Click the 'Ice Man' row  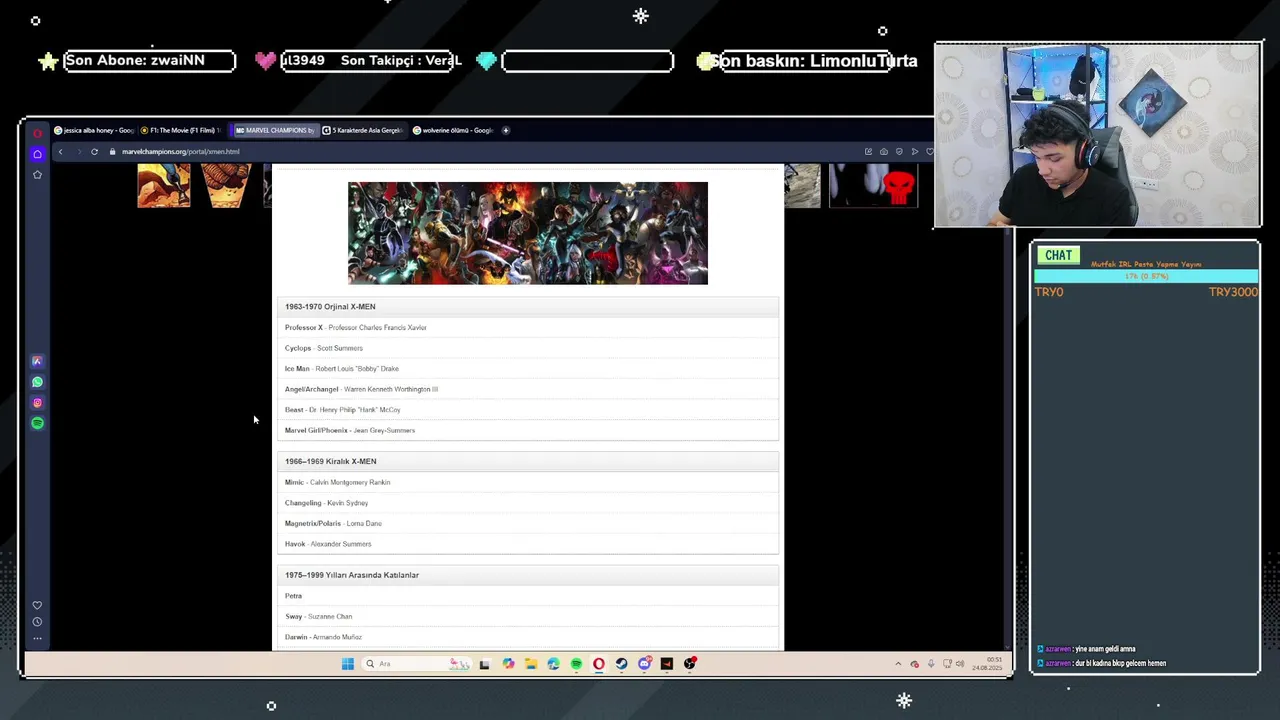(x=528, y=369)
